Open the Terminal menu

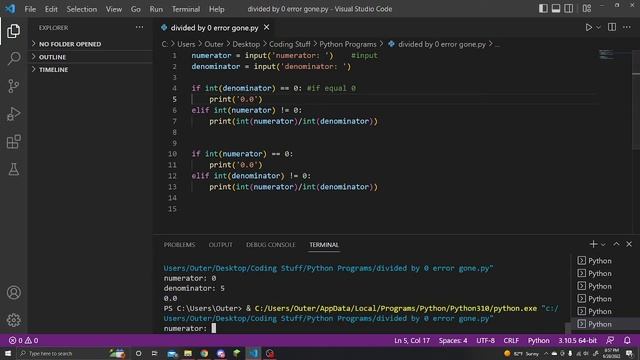pyautogui.click(x=186, y=9)
